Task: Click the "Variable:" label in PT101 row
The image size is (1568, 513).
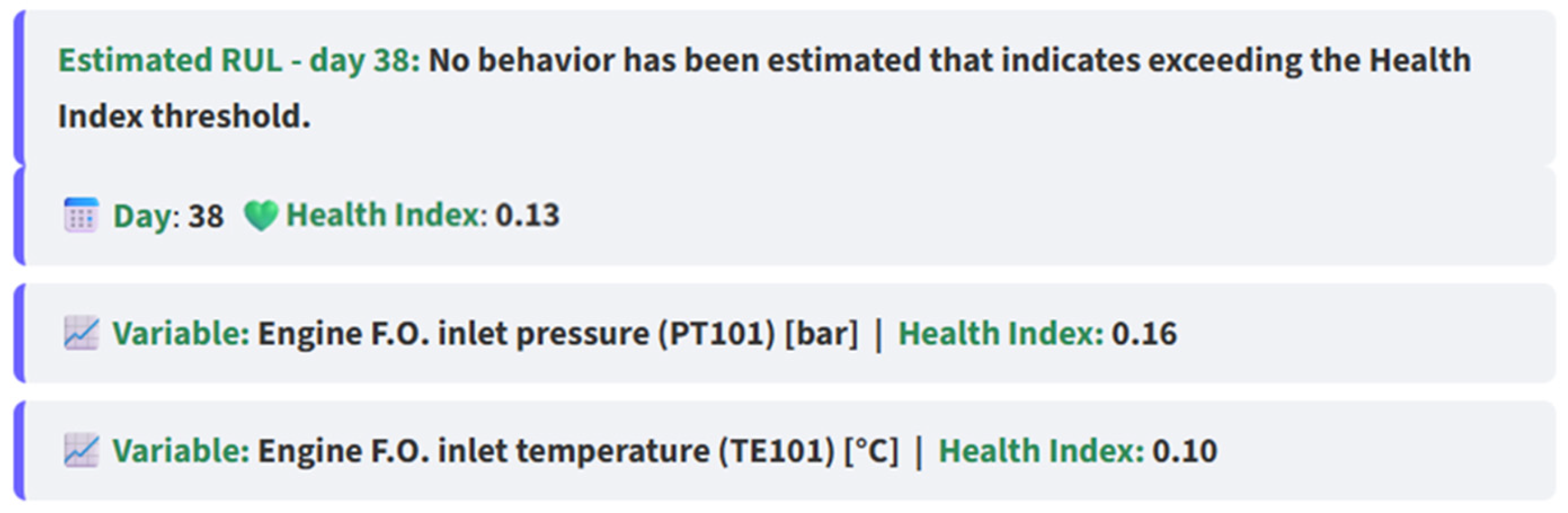Action: 181,333
